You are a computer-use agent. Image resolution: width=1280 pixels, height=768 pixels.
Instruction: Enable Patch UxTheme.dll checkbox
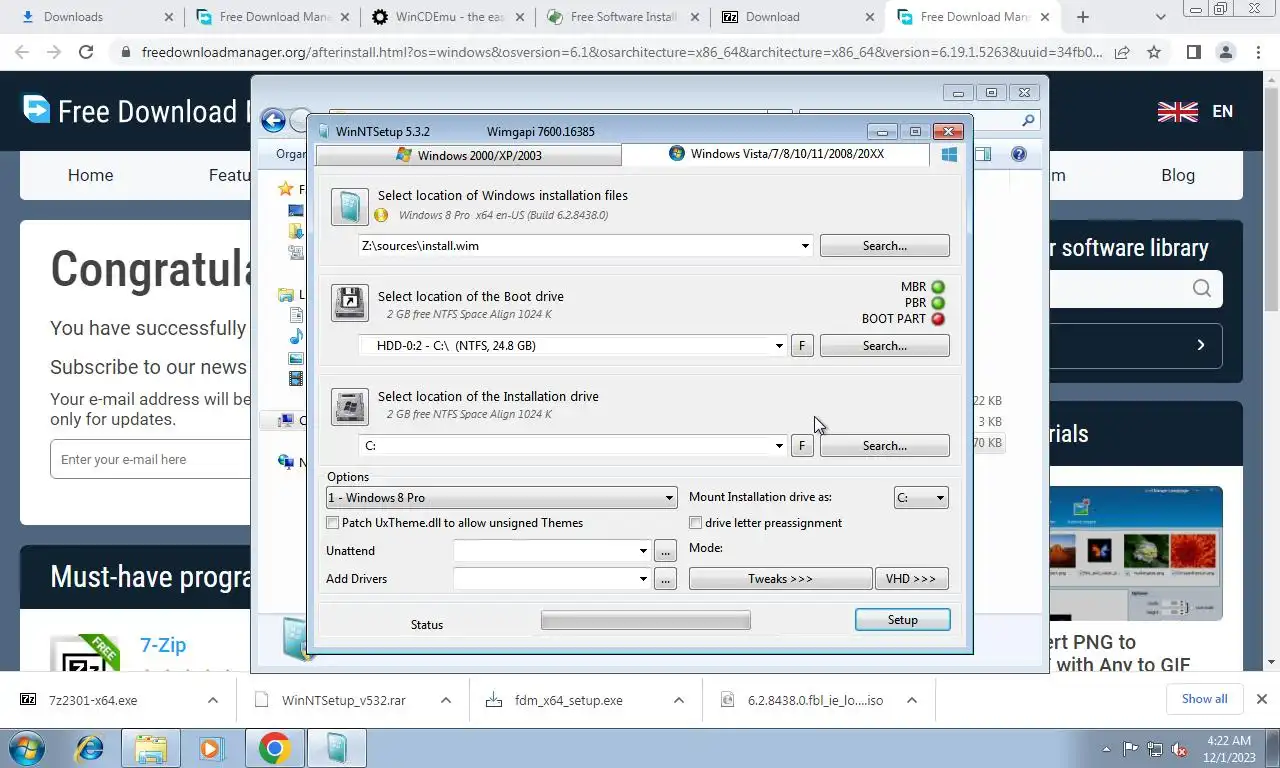333,523
